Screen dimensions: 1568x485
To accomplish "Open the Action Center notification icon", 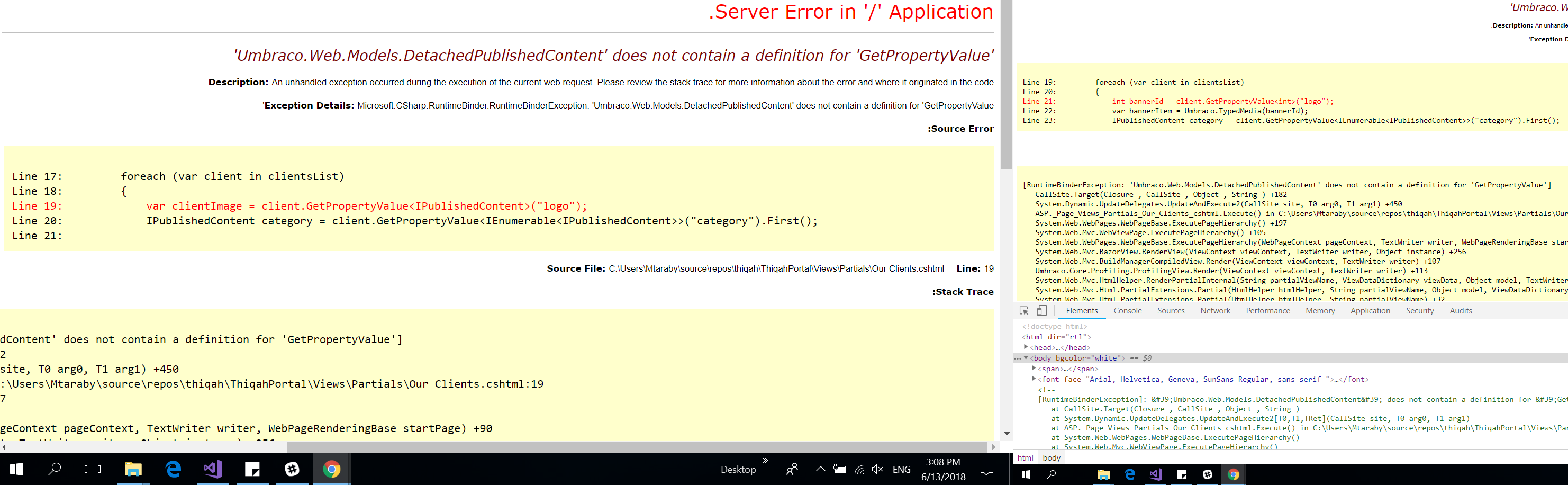I will (987, 469).
